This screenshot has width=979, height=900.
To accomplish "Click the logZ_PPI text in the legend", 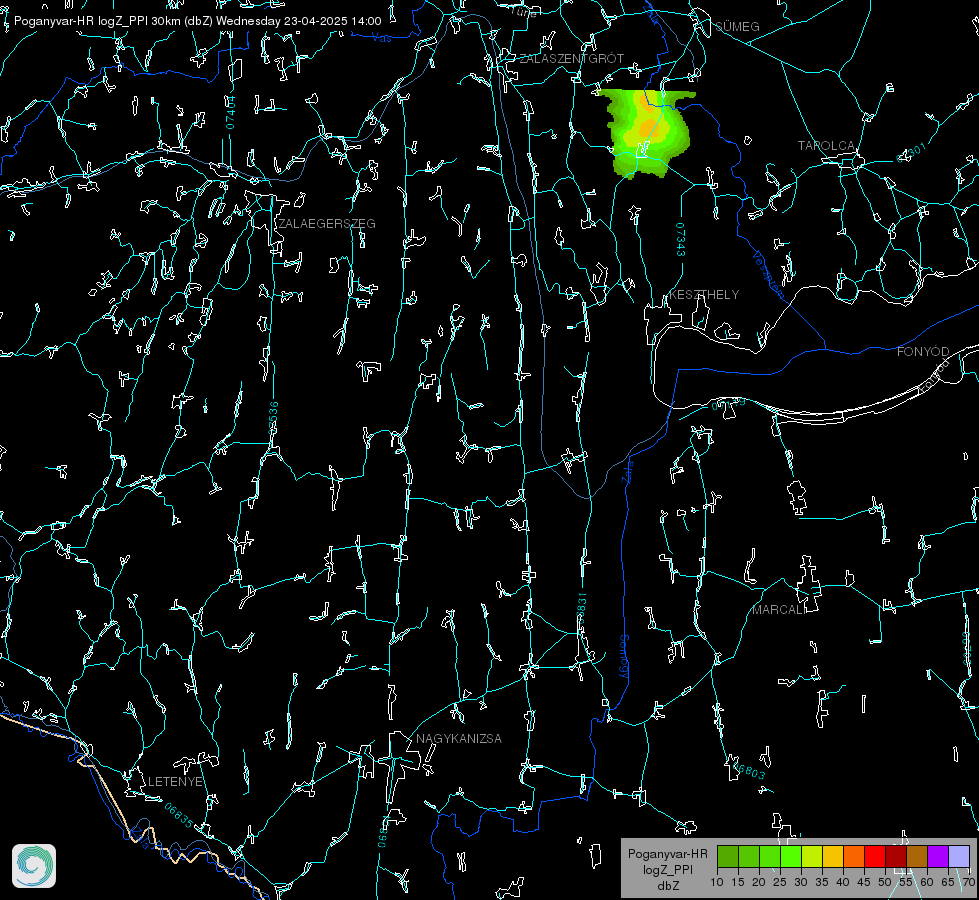I will click(668, 869).
